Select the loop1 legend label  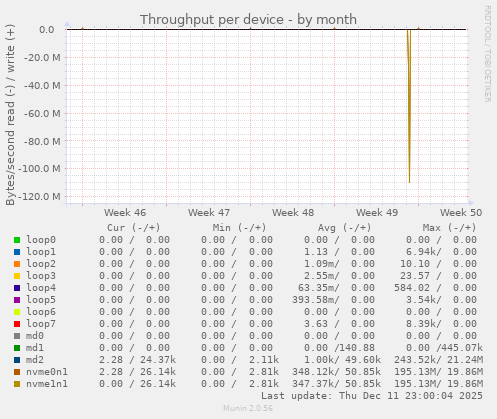pos(41,252)
